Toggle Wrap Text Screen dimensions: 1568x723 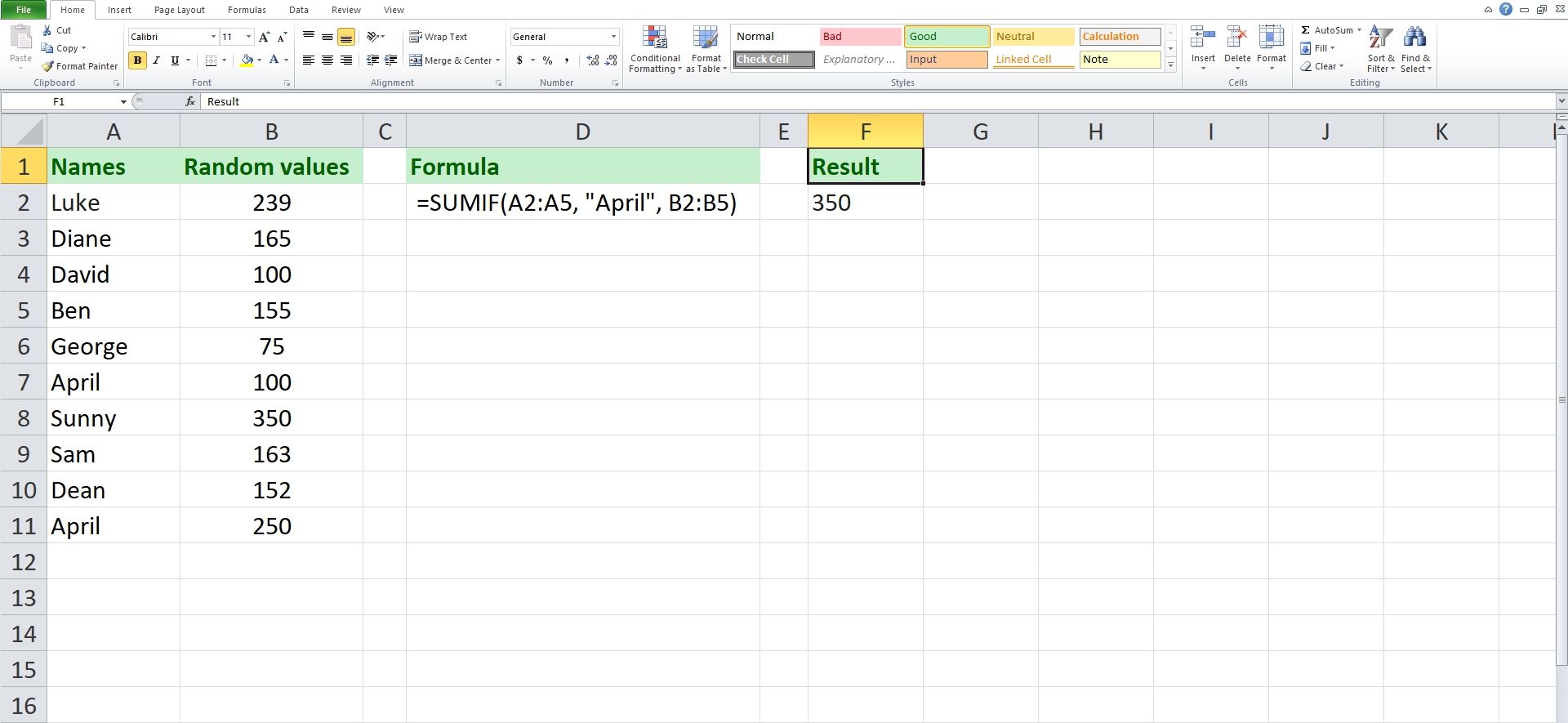pyautogui.click(x=439, y=37)
